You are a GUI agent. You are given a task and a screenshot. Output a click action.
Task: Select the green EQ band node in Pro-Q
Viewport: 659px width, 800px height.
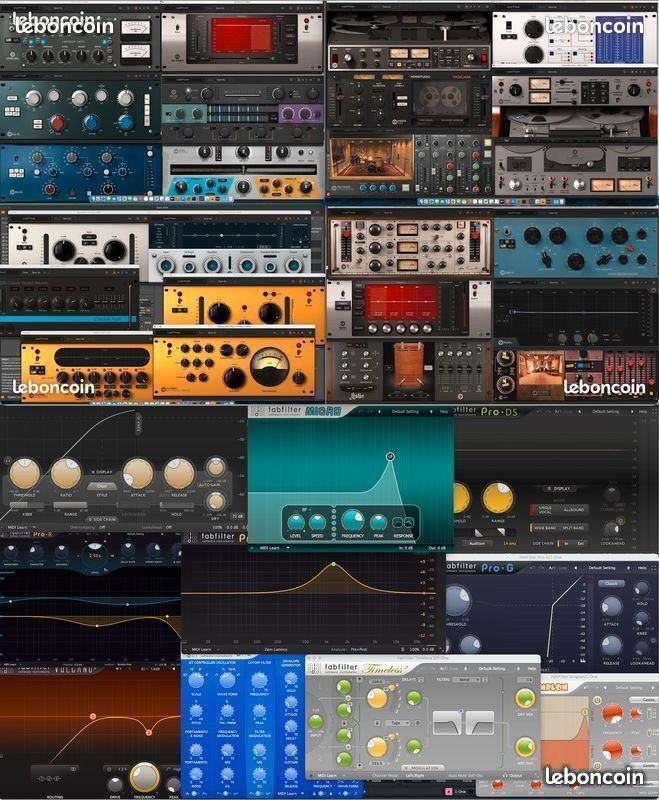[334, 564]
